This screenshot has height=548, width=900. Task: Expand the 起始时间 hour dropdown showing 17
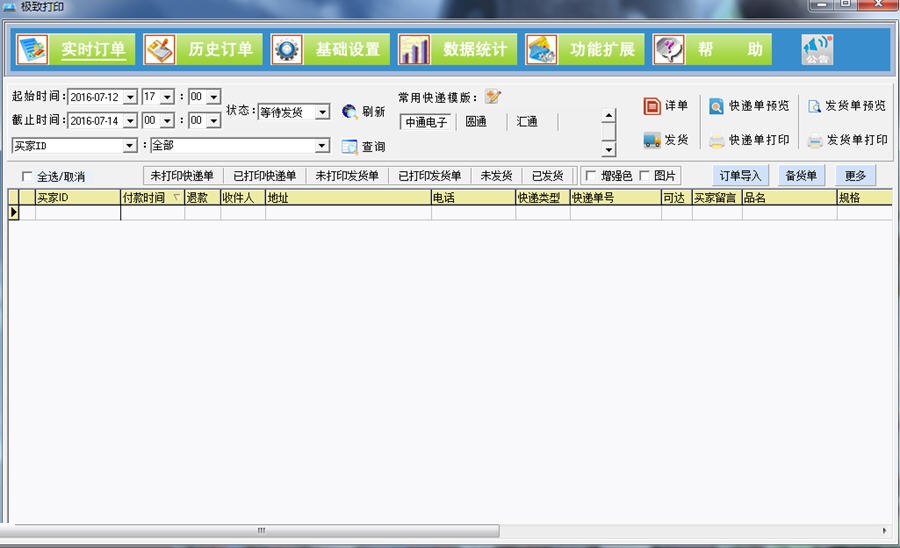(167, 97)
